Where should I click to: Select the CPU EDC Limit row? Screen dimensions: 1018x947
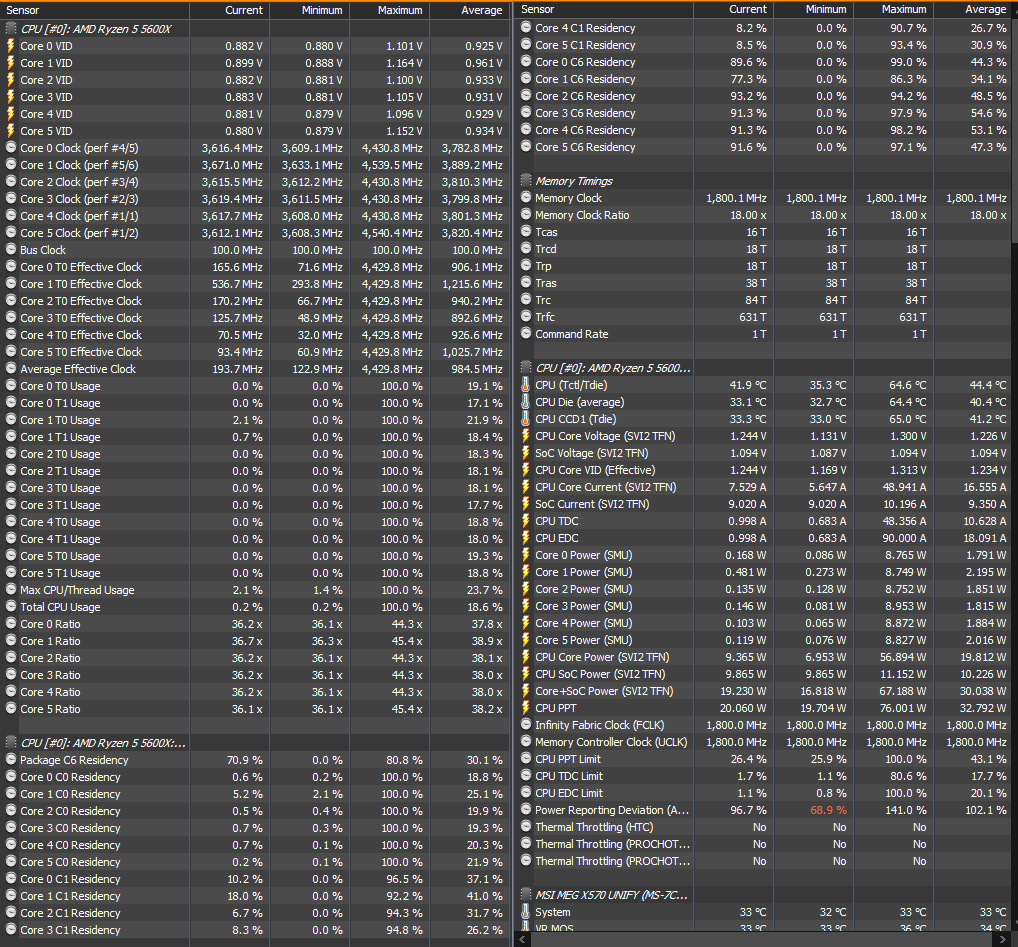click(764, 793)
